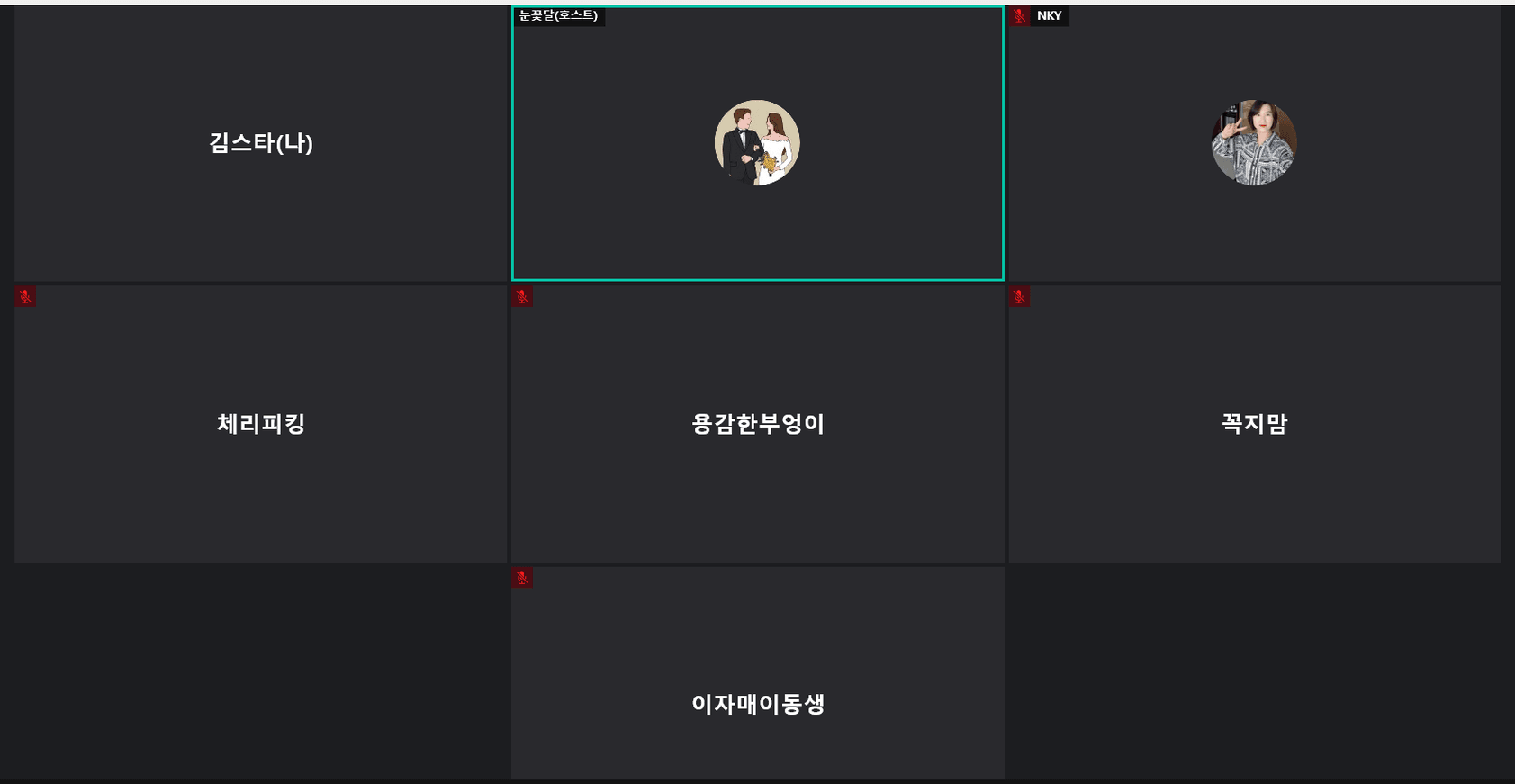Select the 김스타(나) participant tile
The height and width of the screenshot is (784, 1515).
pyautogui.click(x=261, y=144)
